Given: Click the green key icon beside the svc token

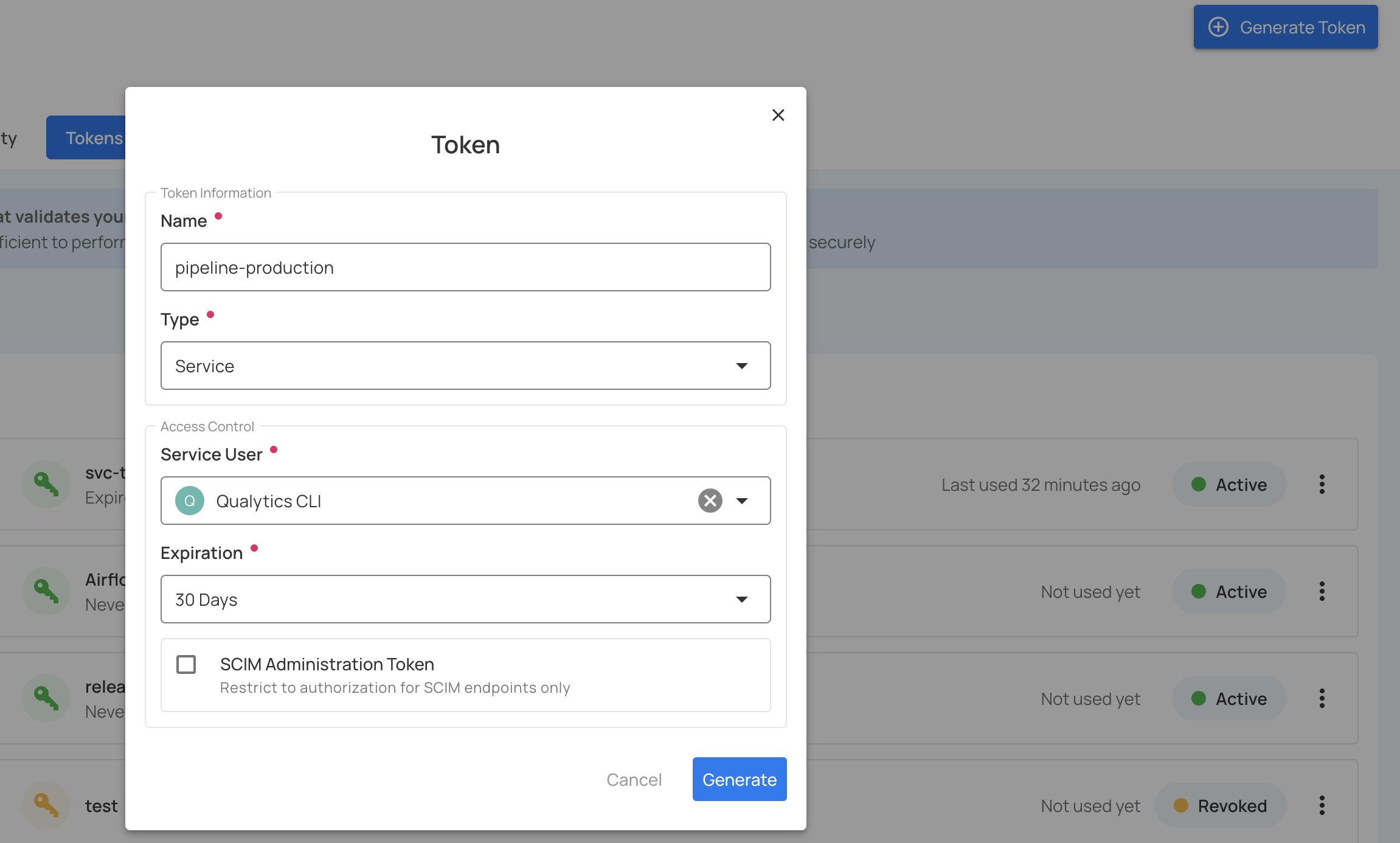Looking at the screenshot, I should tap(46, 484).
